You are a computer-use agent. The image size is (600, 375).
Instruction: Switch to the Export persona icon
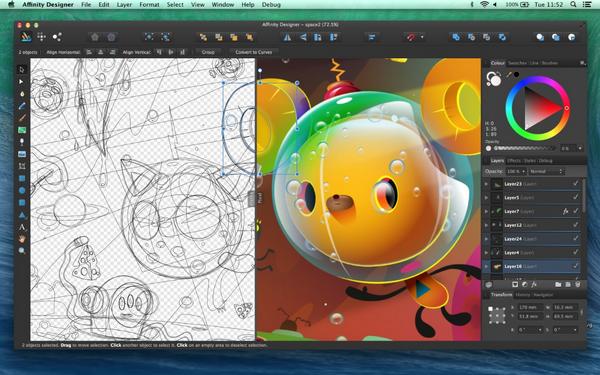pos(57,37)
